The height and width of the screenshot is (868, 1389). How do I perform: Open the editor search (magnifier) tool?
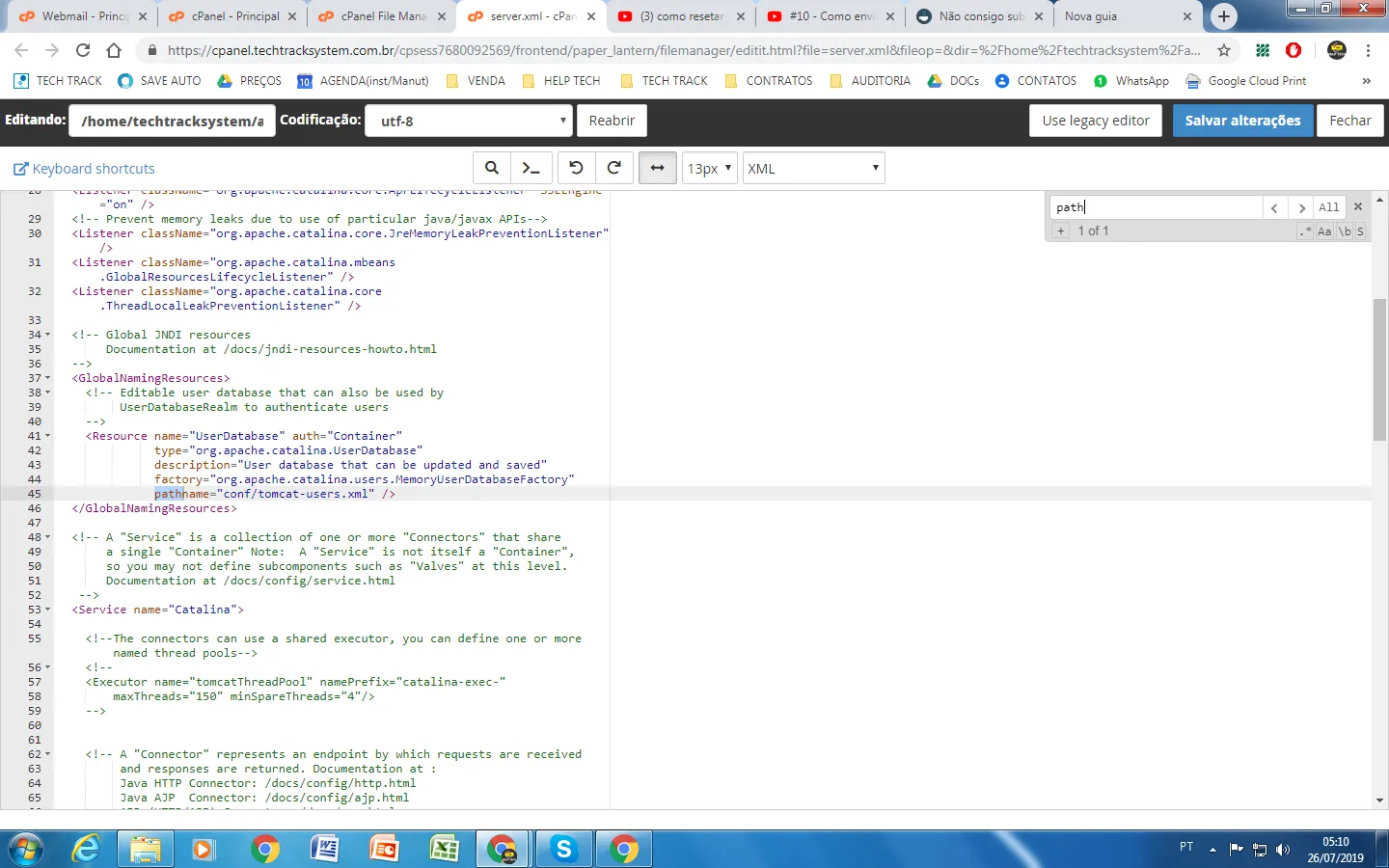pos(492,168)
